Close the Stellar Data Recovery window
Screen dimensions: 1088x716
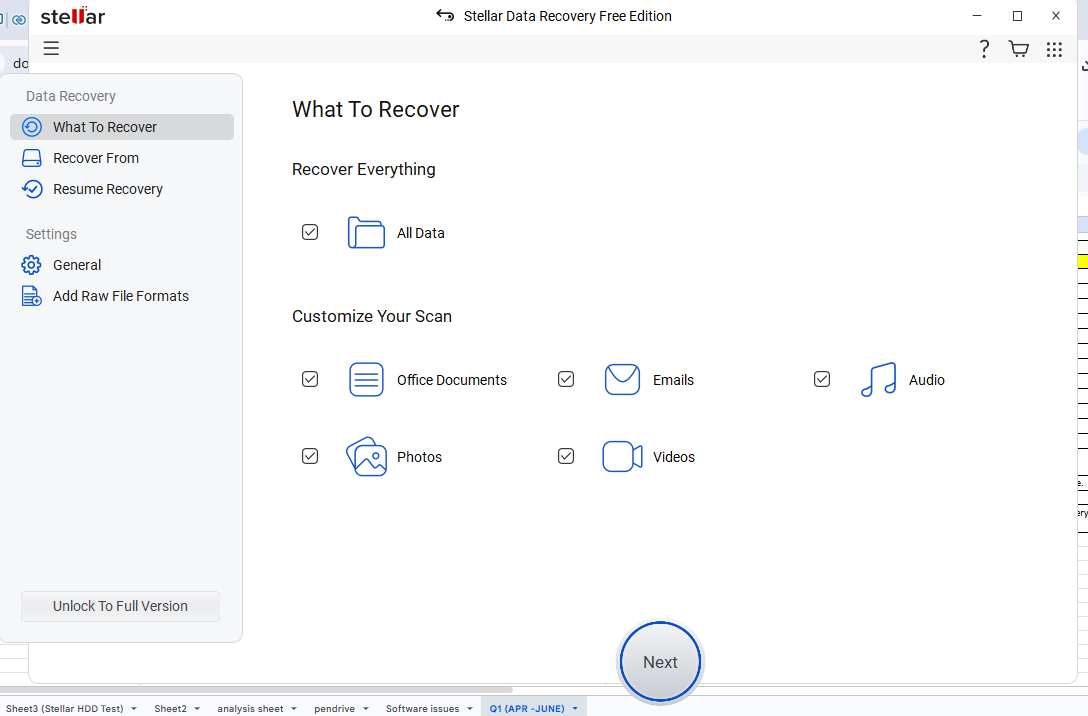pos(1056,15)
